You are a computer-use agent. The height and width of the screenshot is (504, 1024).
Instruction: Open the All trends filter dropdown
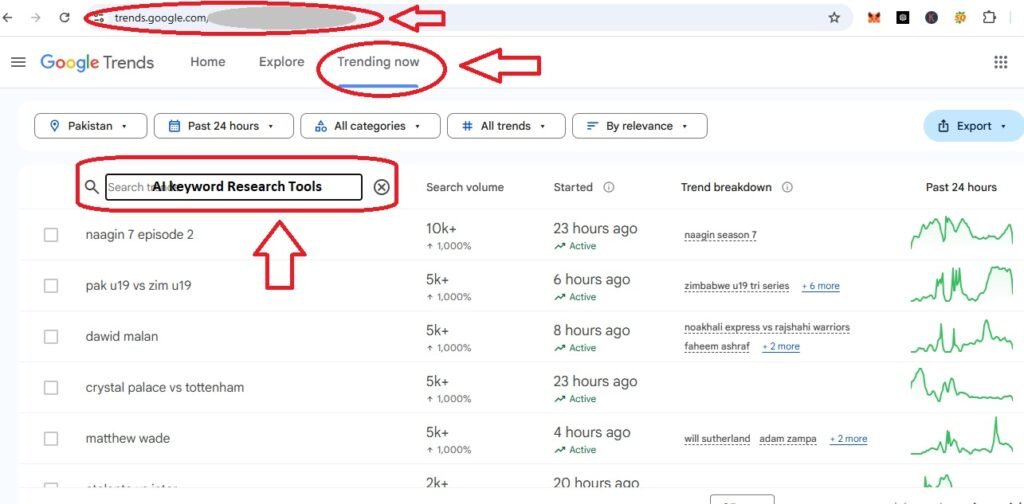coord(506,126)
